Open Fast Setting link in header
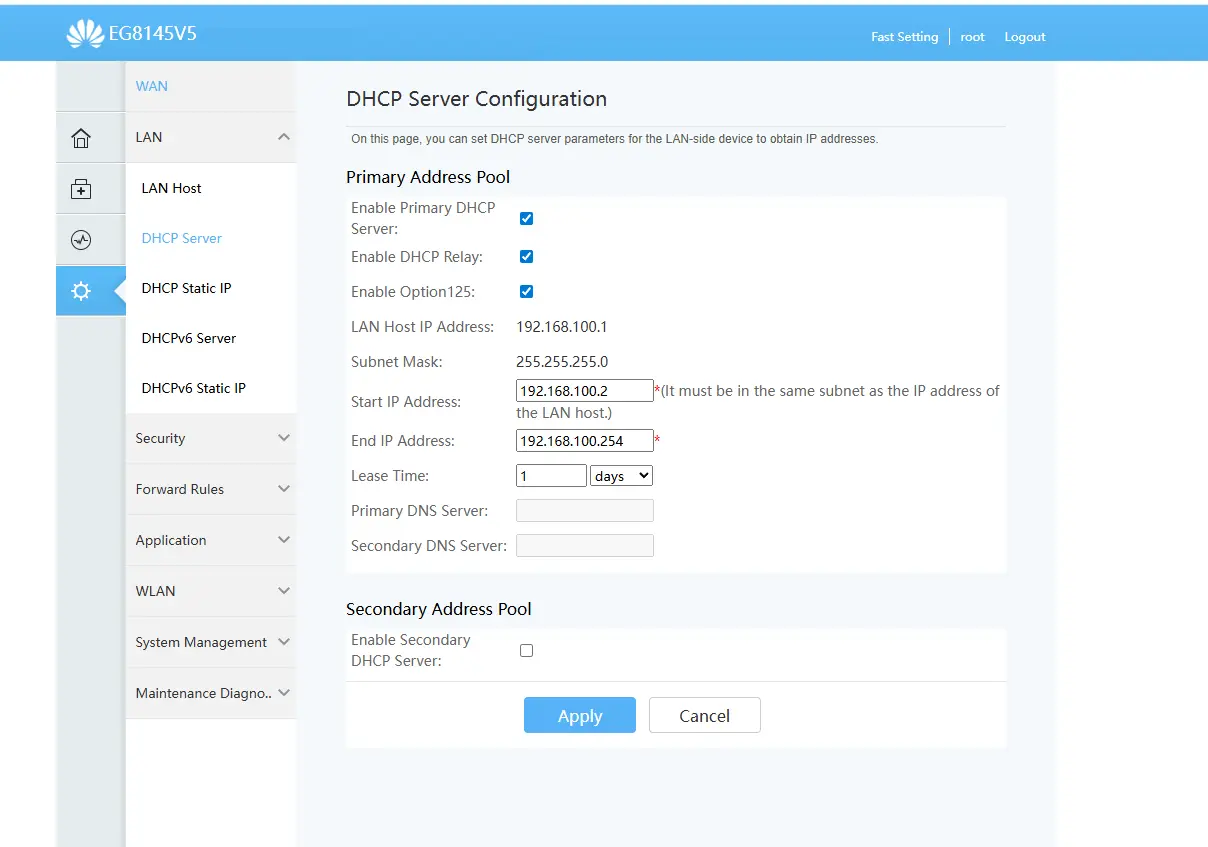Screen dimensions: 1208x847 (x=904, y=37)
